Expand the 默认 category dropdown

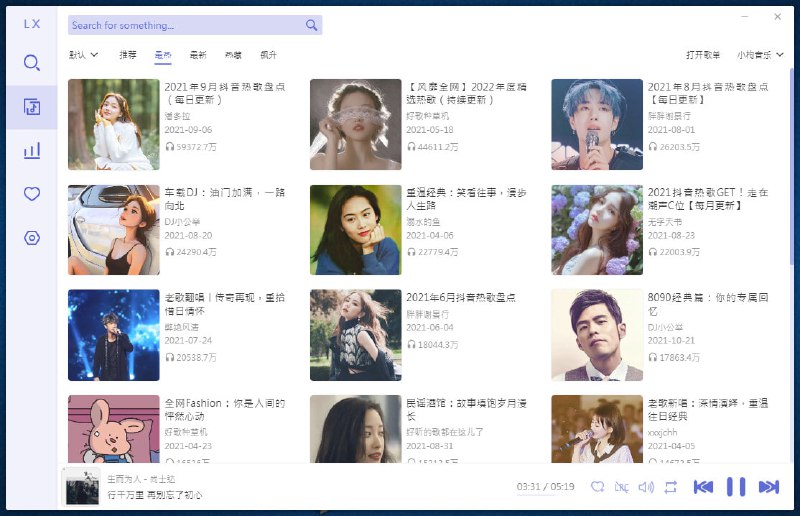84,55
